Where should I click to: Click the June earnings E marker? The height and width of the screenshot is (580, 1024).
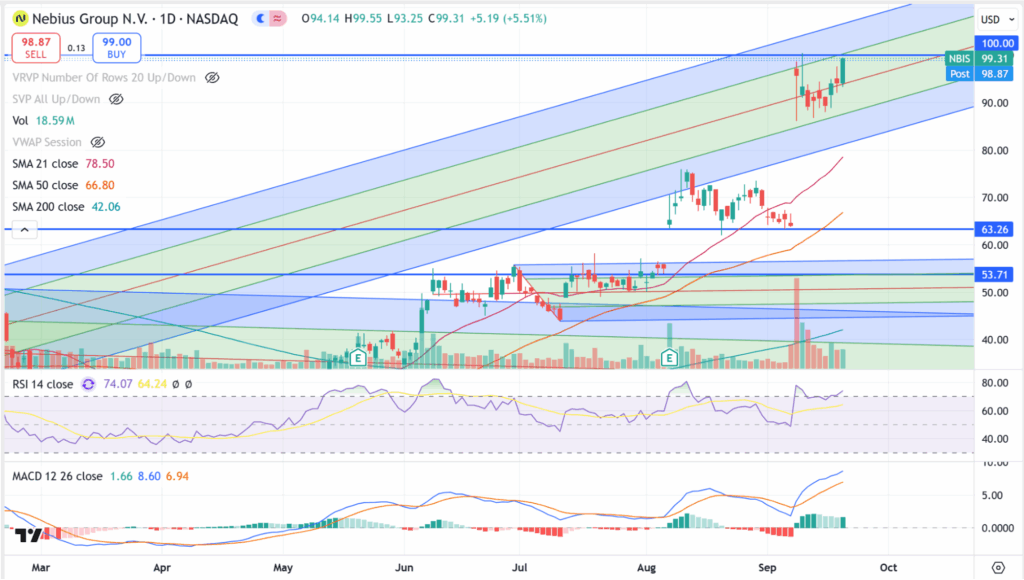(x=357, y=357)
